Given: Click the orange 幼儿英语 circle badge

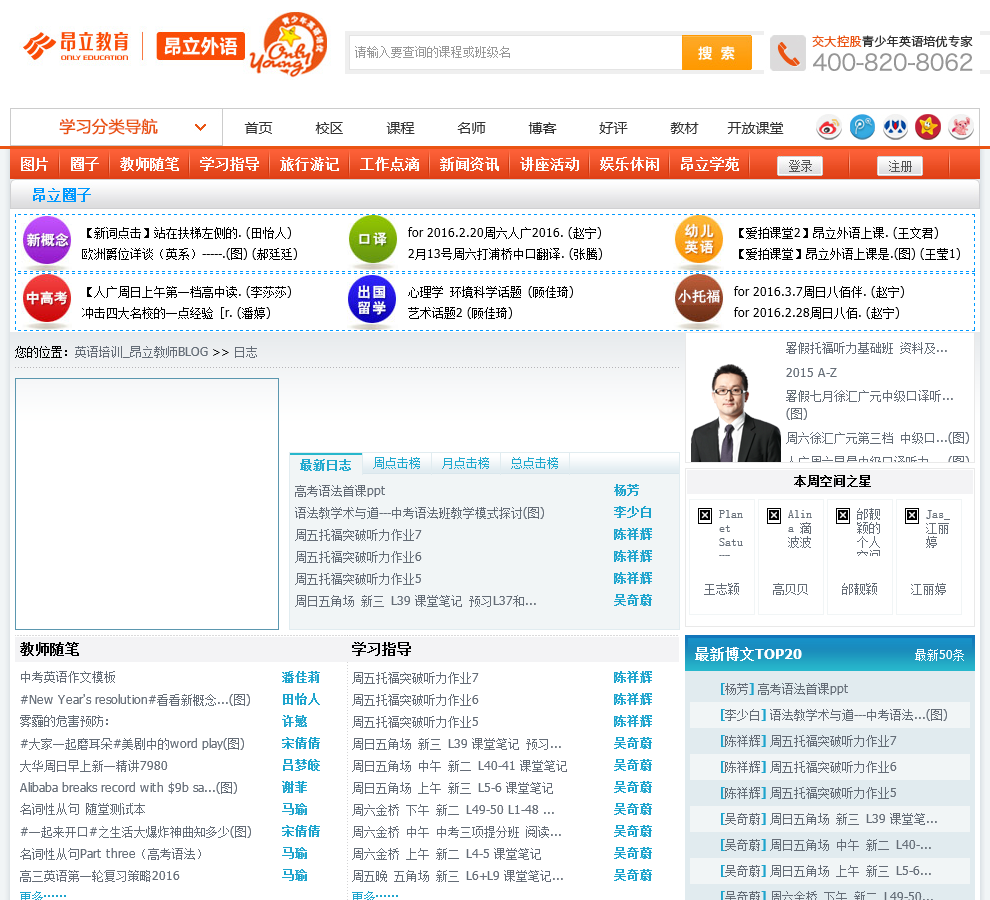Looking at the screenshot, I should [x=698, y=240].
